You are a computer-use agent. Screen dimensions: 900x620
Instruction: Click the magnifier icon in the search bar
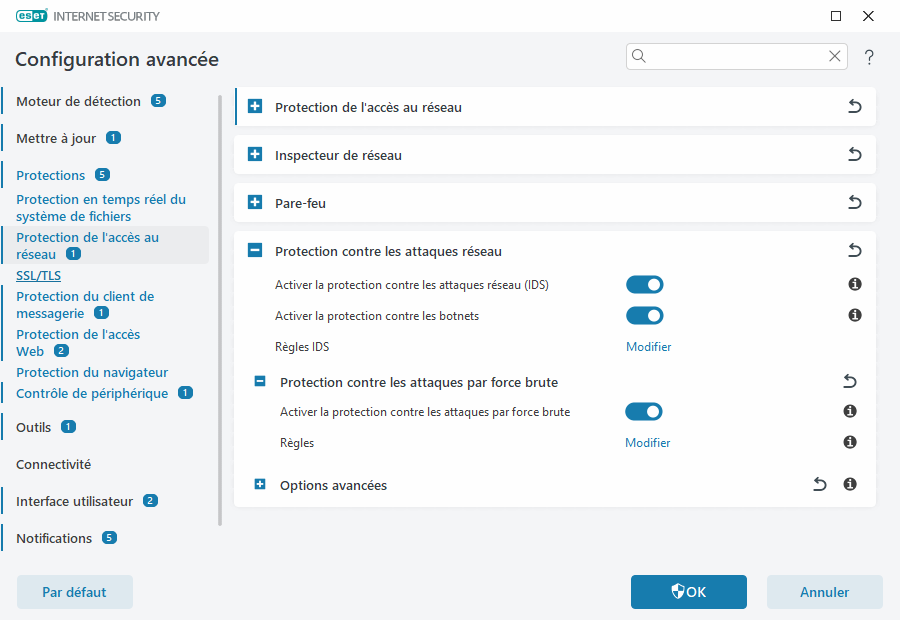pyautogui.click(x=639, y=56)
